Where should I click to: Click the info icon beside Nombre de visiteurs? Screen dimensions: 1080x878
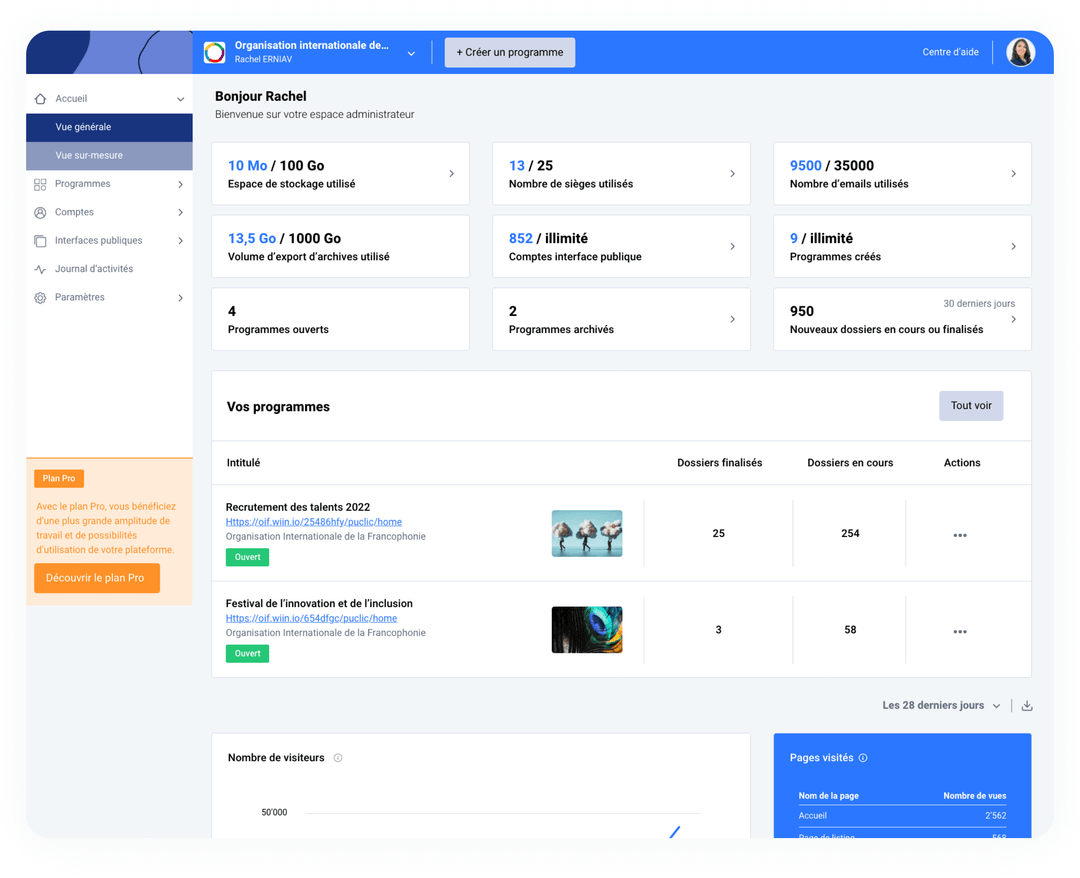point(338,757)
